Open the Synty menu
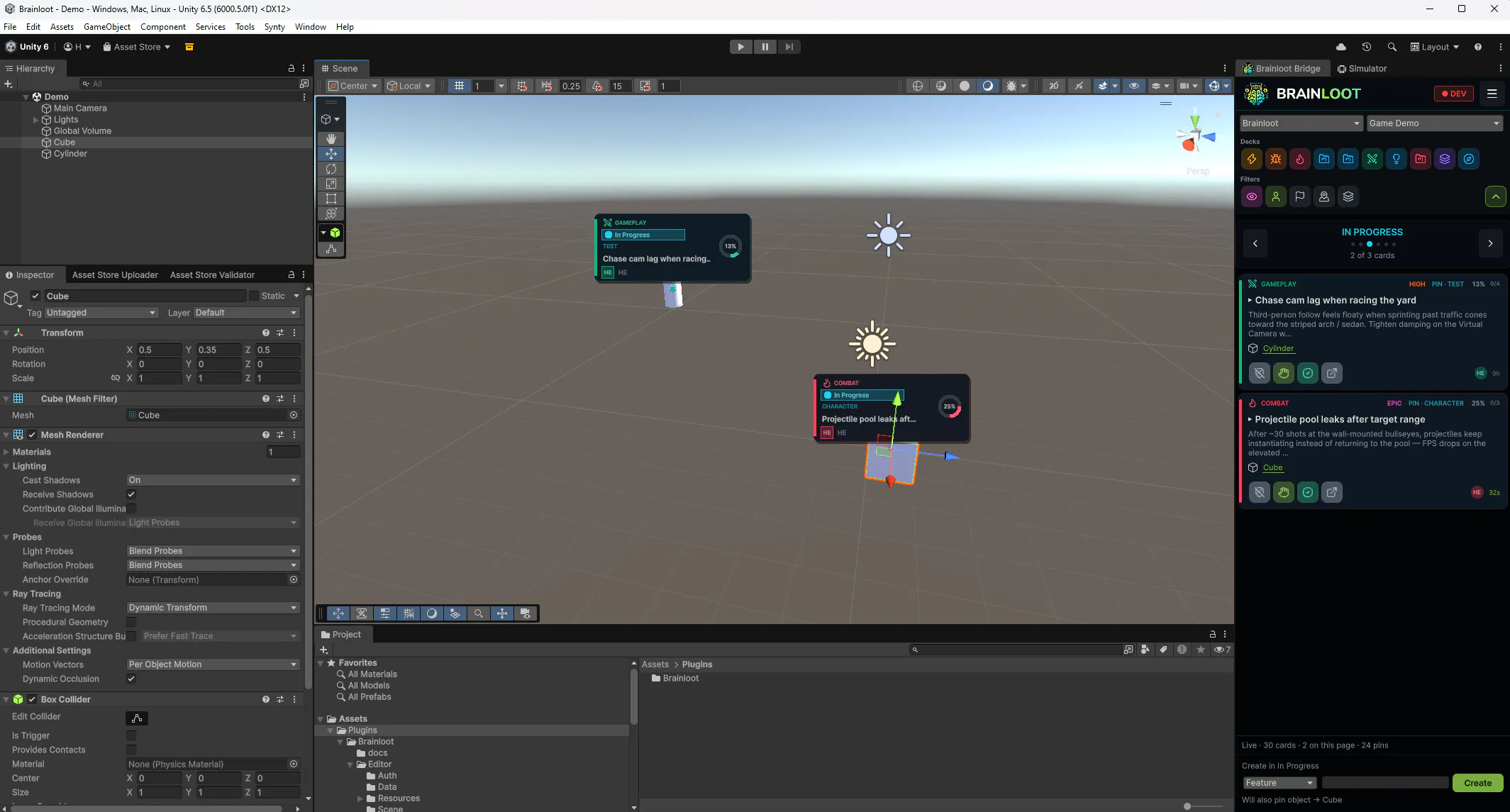The width and height of the screenshot is (1510, 812). 274,27
